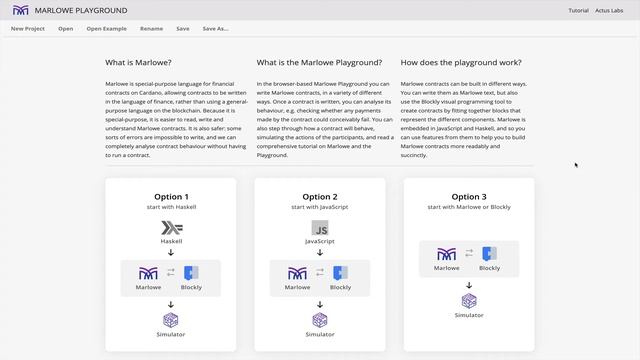Click the Marlowe icon in Option 3
Screen dimensions: 640x360
click(x=447, y=254)
